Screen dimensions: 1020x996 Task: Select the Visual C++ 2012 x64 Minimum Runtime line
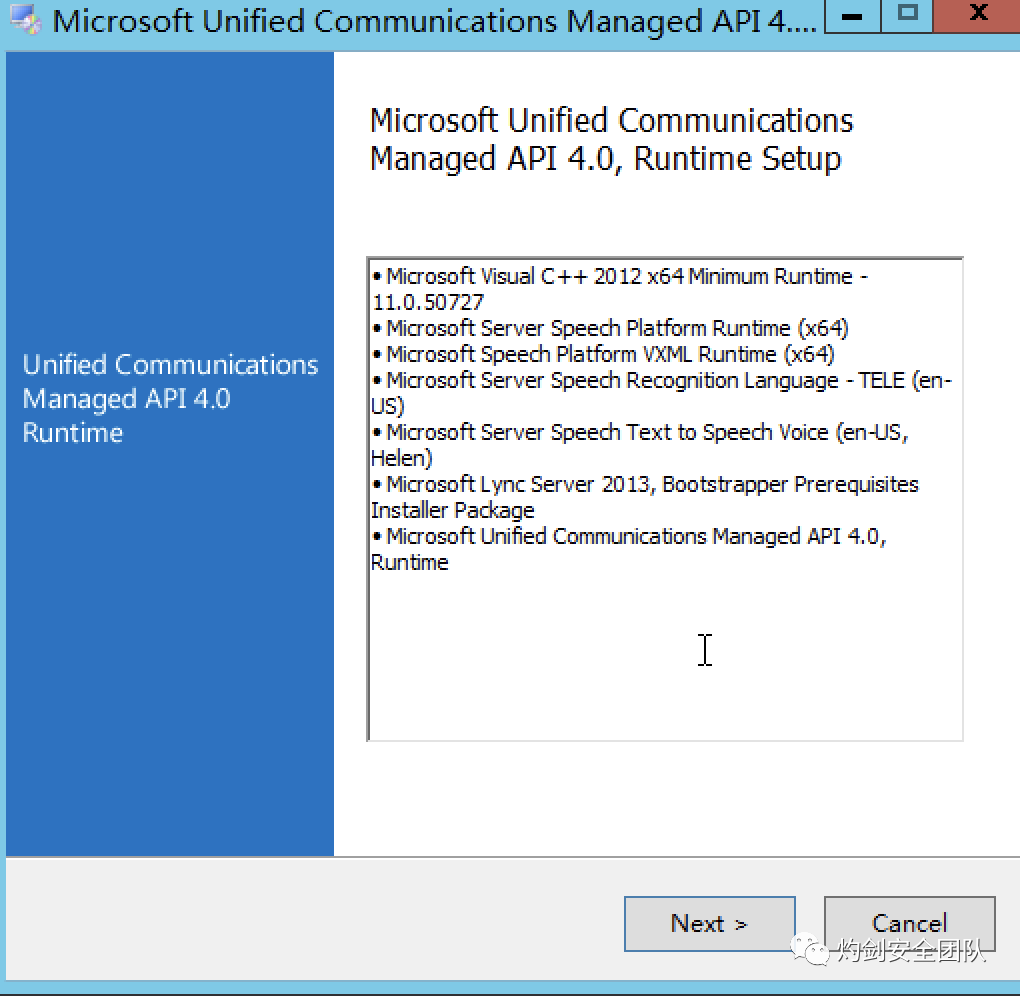coord(619,289)
